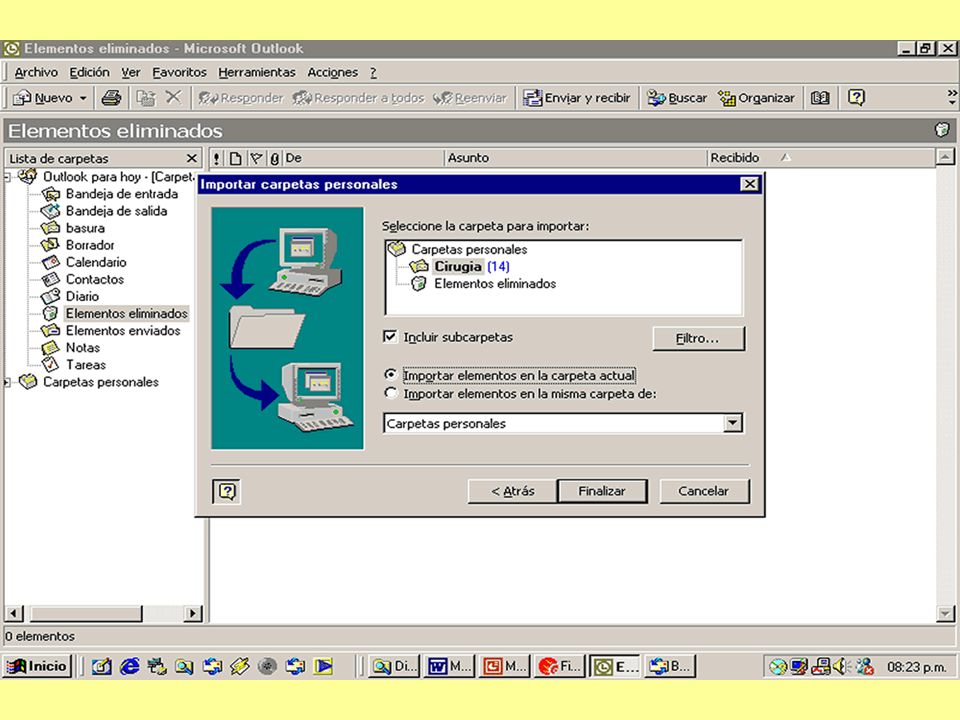Sort by the attachment paperclip column header
Image resolution: width=960 pixels, height=720 pixels.
[274, 158]
